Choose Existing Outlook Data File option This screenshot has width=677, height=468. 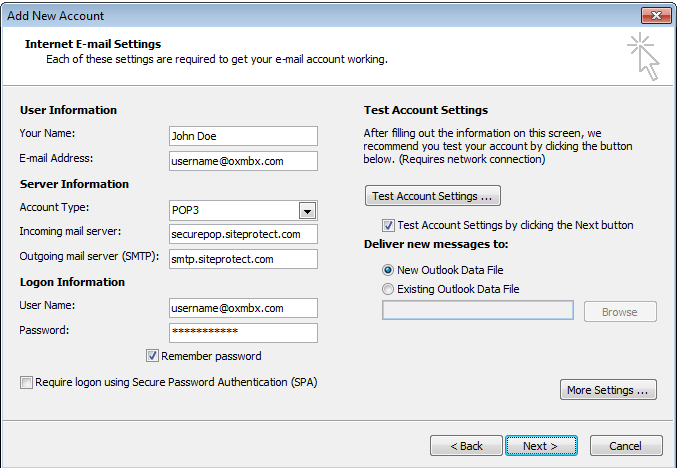click(x=388, y=289)
